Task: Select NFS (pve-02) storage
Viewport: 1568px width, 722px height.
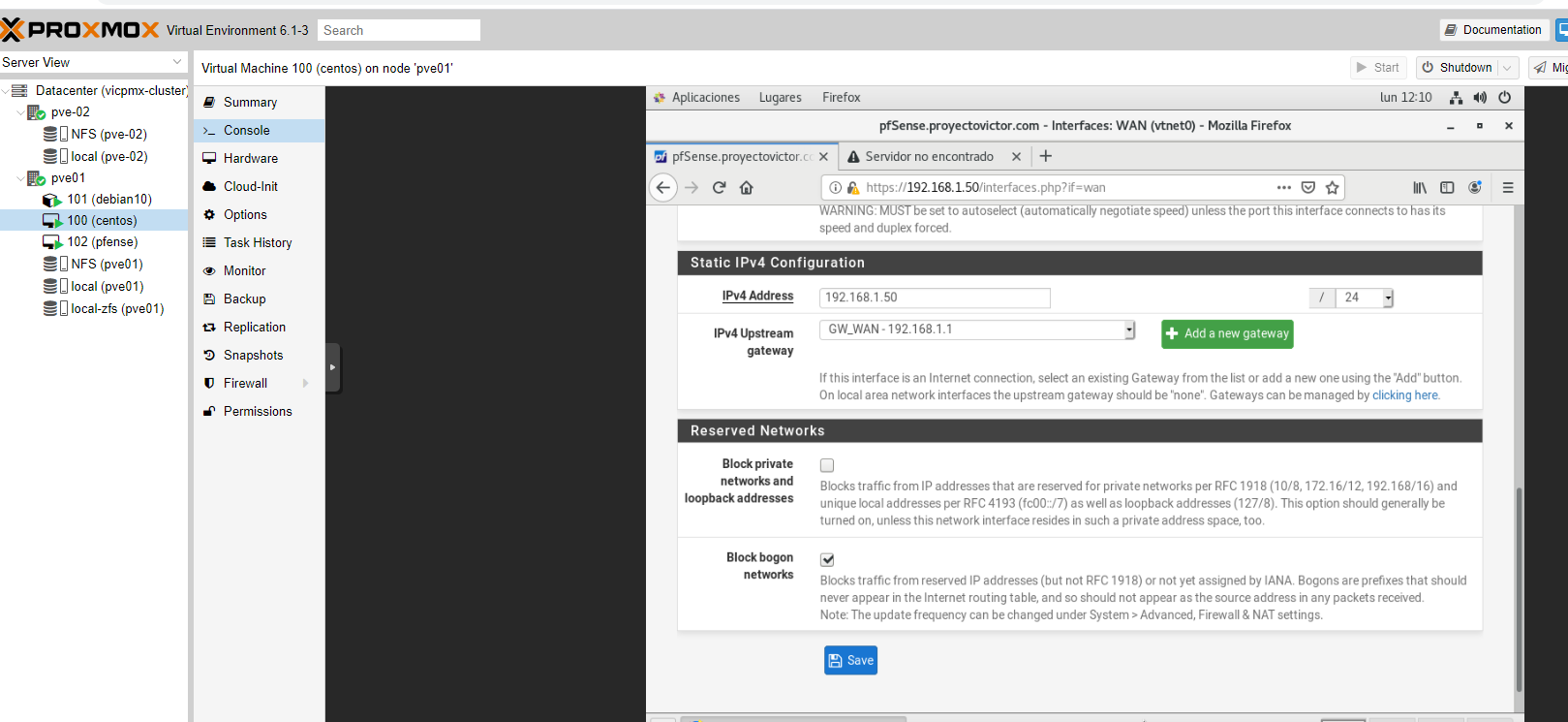Action: (x=108, y=135)
